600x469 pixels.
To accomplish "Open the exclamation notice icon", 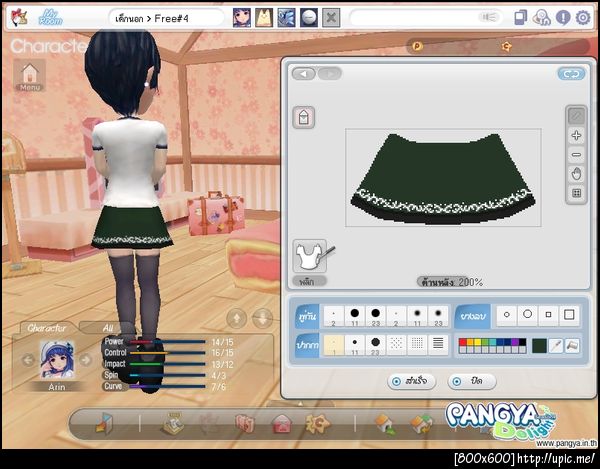I will point(563,18).
